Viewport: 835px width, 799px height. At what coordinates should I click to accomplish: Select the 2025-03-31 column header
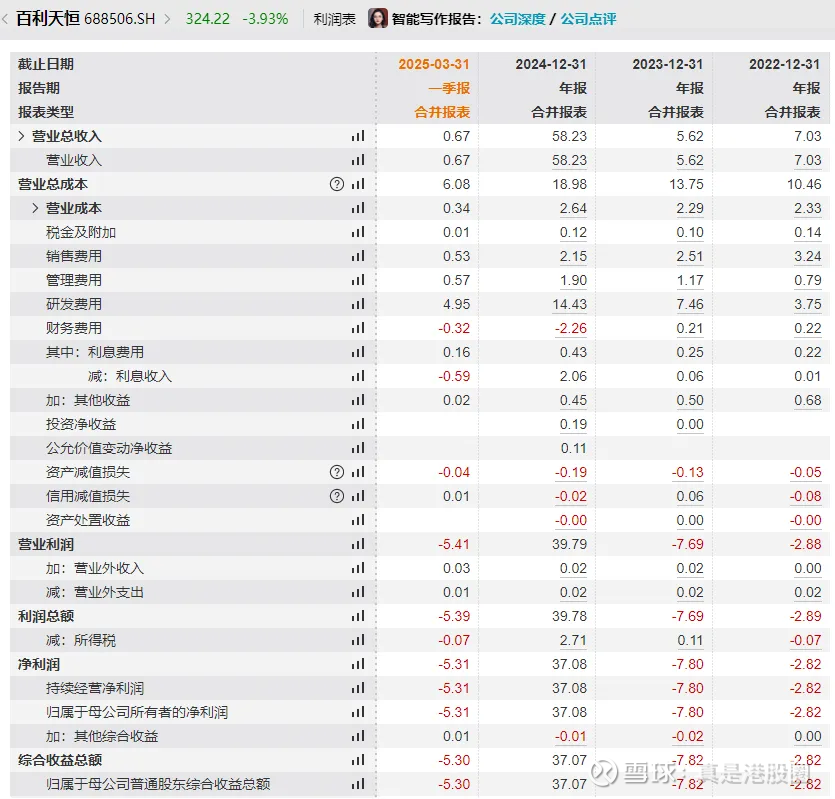pyautogui.click(x=434, y=64)
